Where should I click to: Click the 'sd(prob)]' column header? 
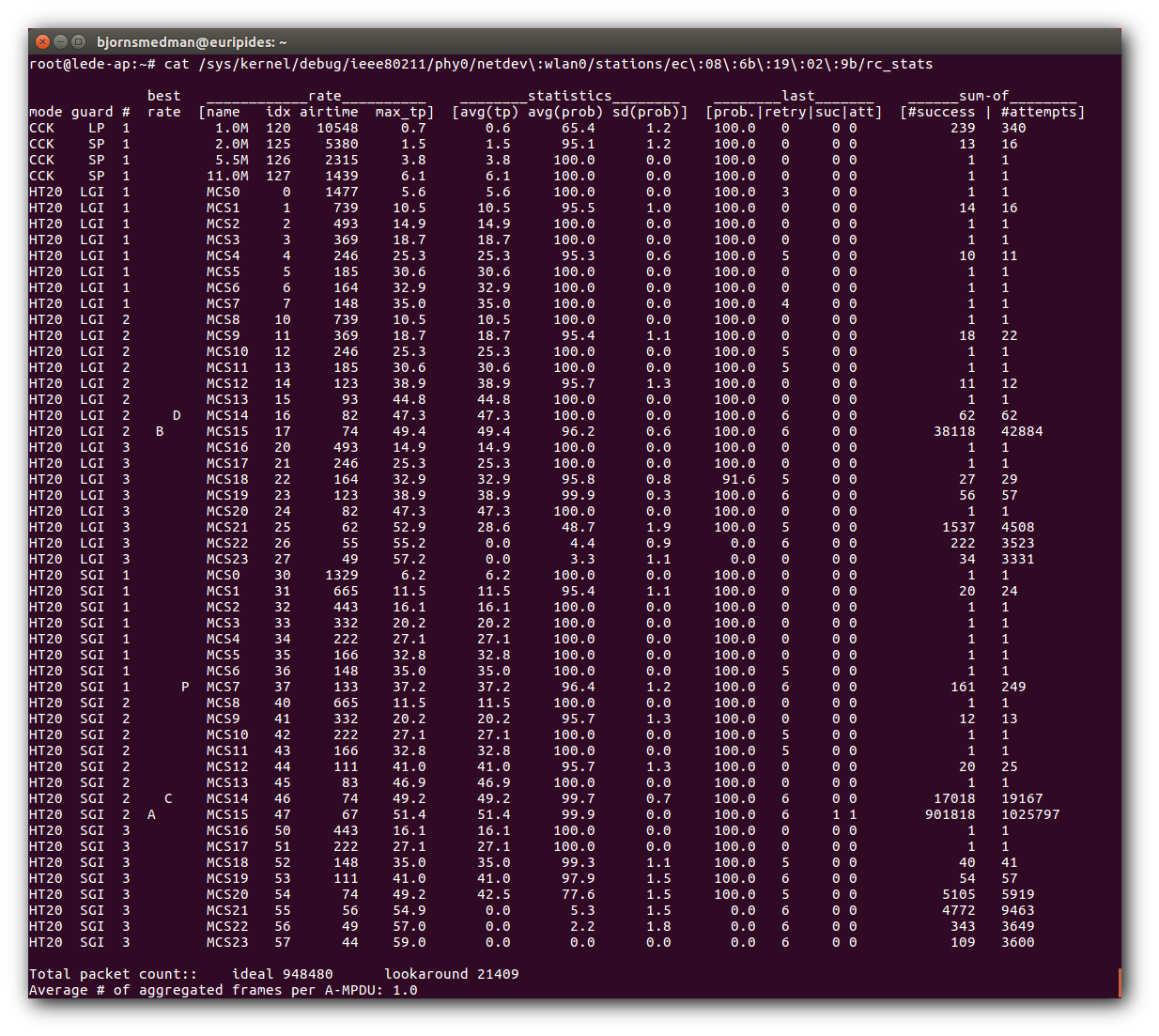click(650, 112)
